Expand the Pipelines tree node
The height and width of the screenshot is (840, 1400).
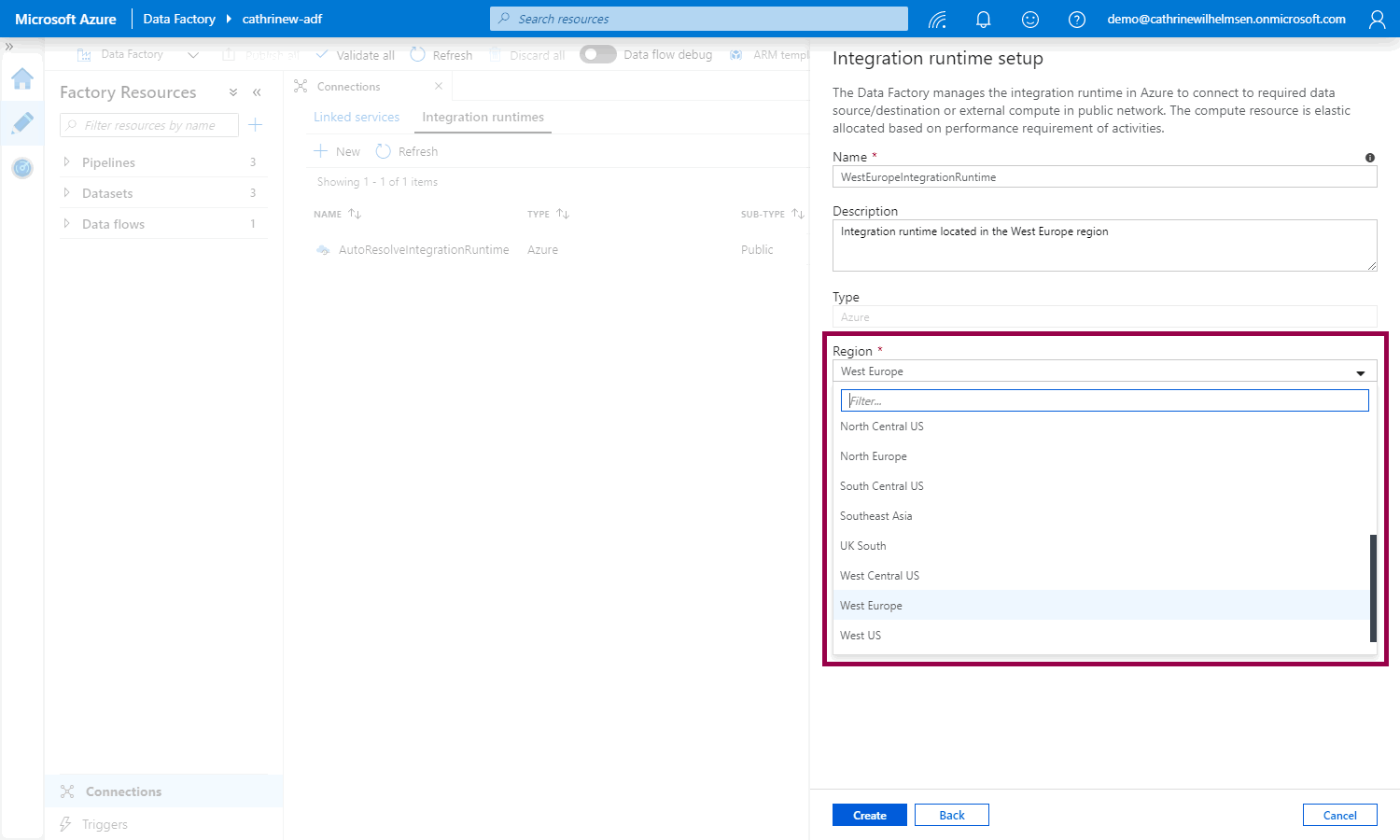(x=66, y=162)
